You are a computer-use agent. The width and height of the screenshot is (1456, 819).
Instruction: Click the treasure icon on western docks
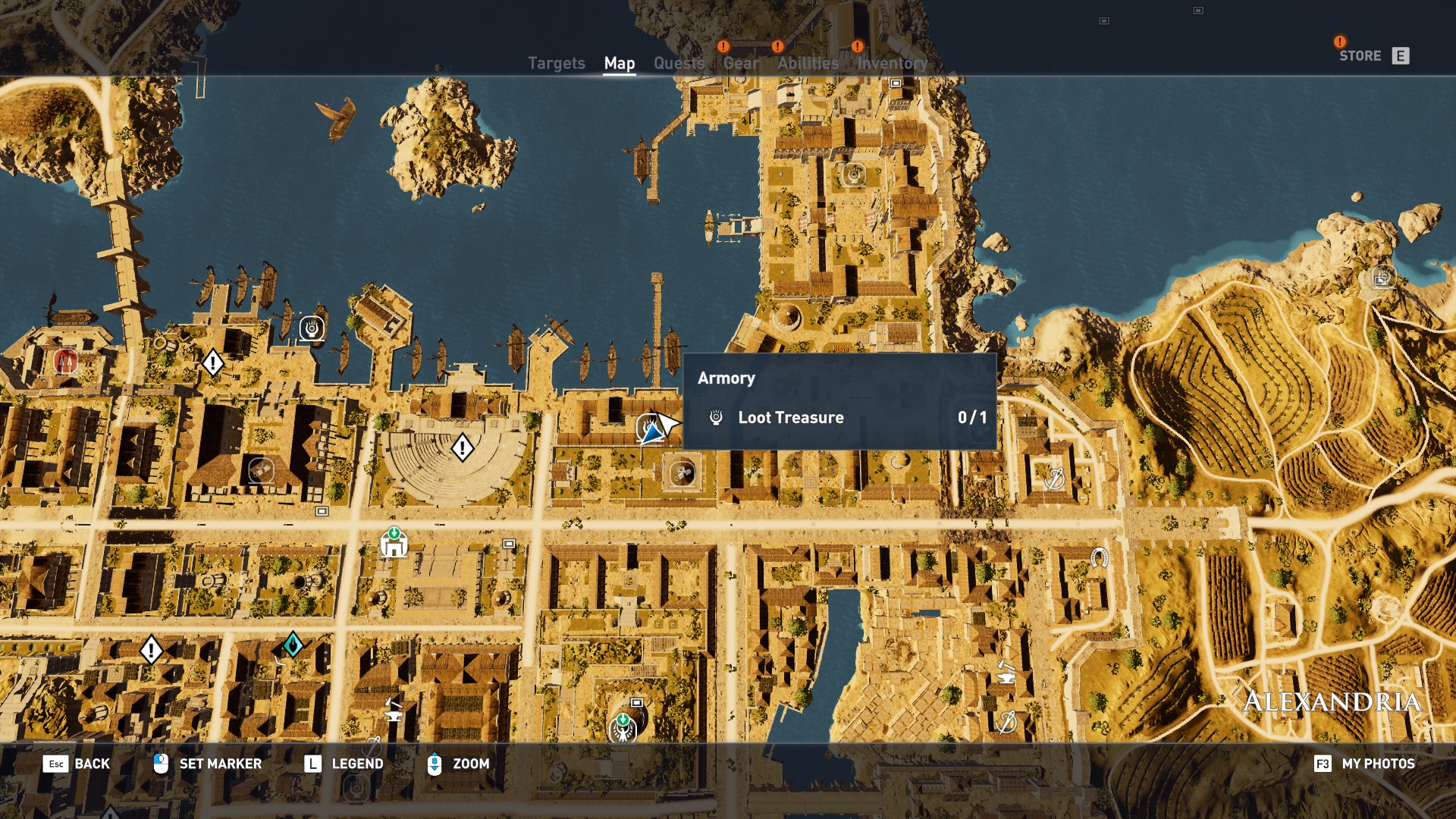click(312, 328)
